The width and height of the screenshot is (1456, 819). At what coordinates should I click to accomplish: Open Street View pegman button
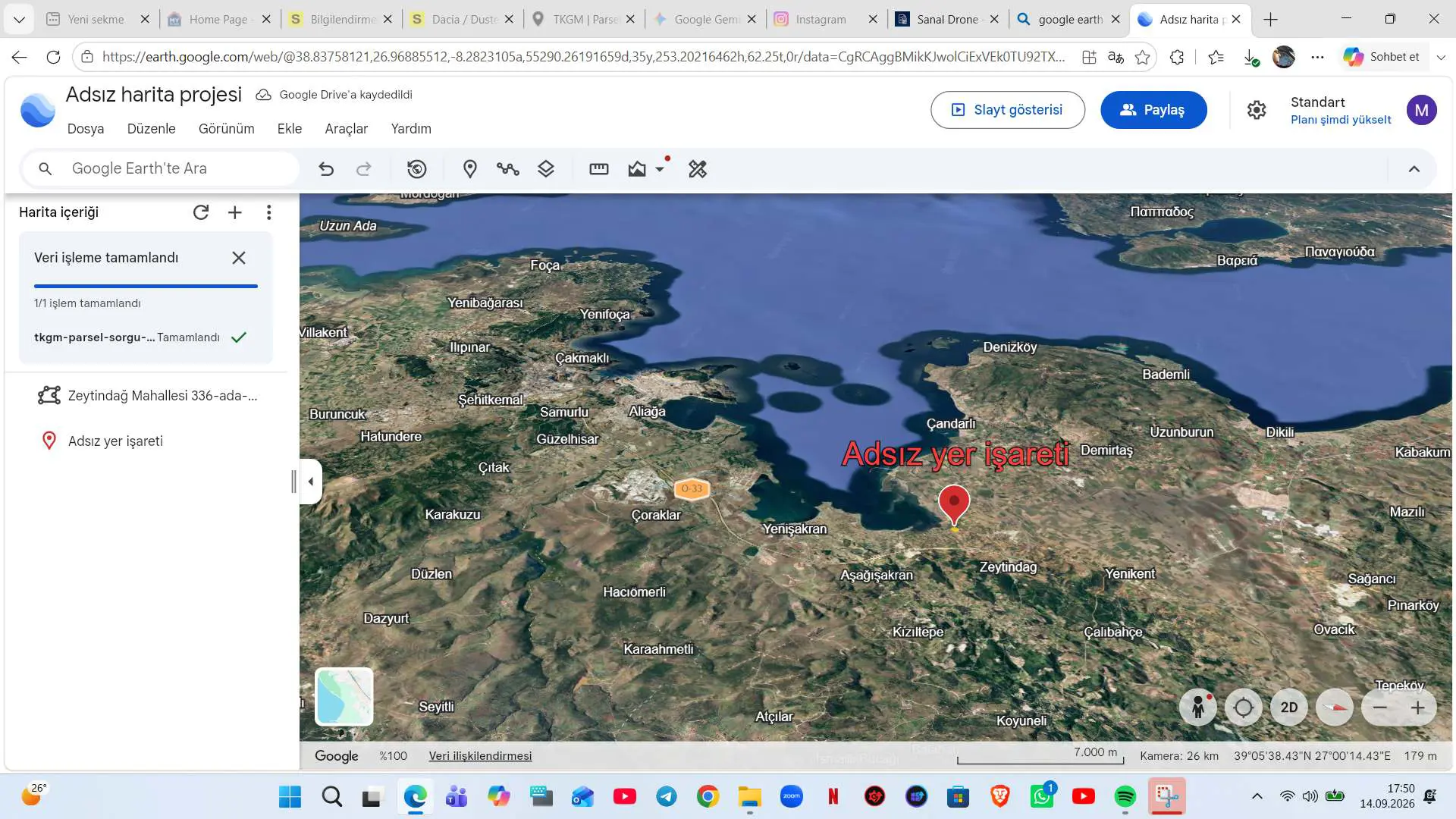(x=1198, y=708)
